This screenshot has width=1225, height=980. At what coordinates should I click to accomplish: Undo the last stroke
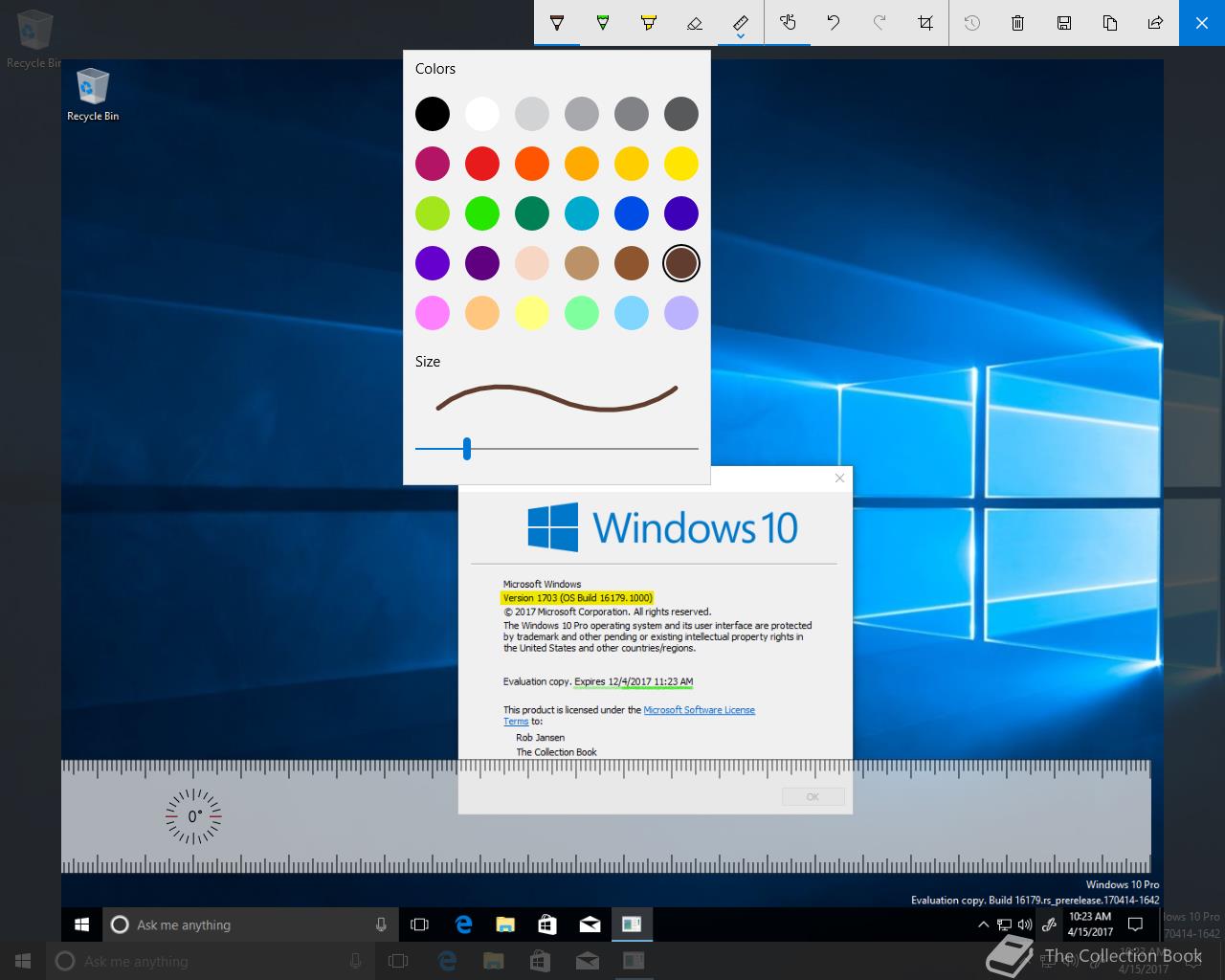tap(834, 23)
